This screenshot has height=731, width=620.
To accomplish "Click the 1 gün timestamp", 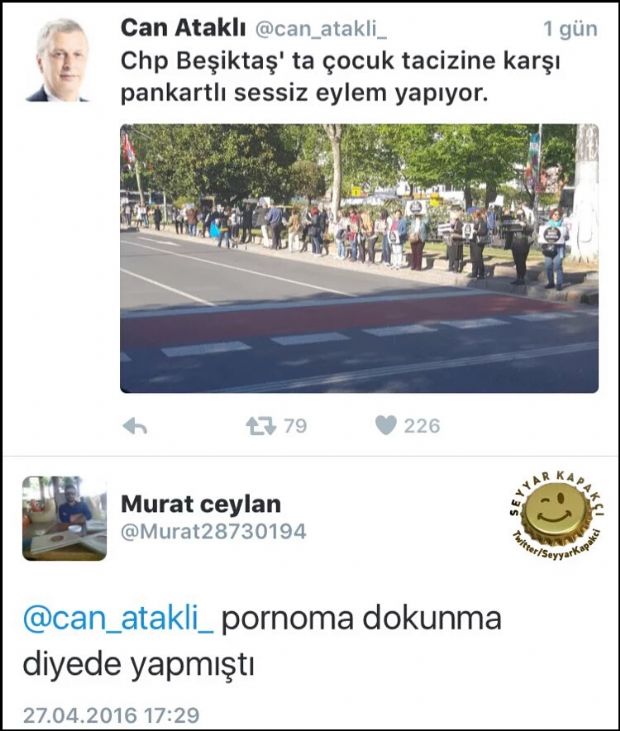I will [570, 29].
